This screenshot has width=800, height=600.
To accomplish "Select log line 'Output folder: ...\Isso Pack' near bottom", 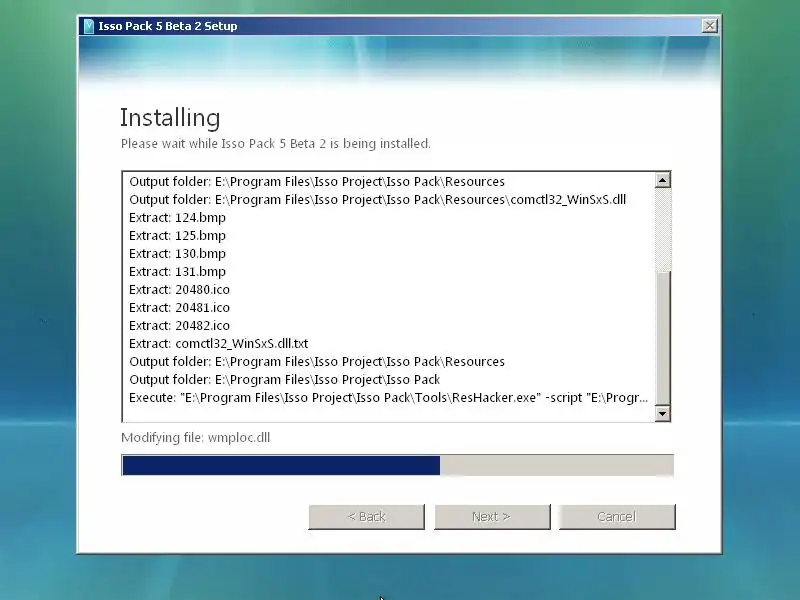I will coord(284,380).
